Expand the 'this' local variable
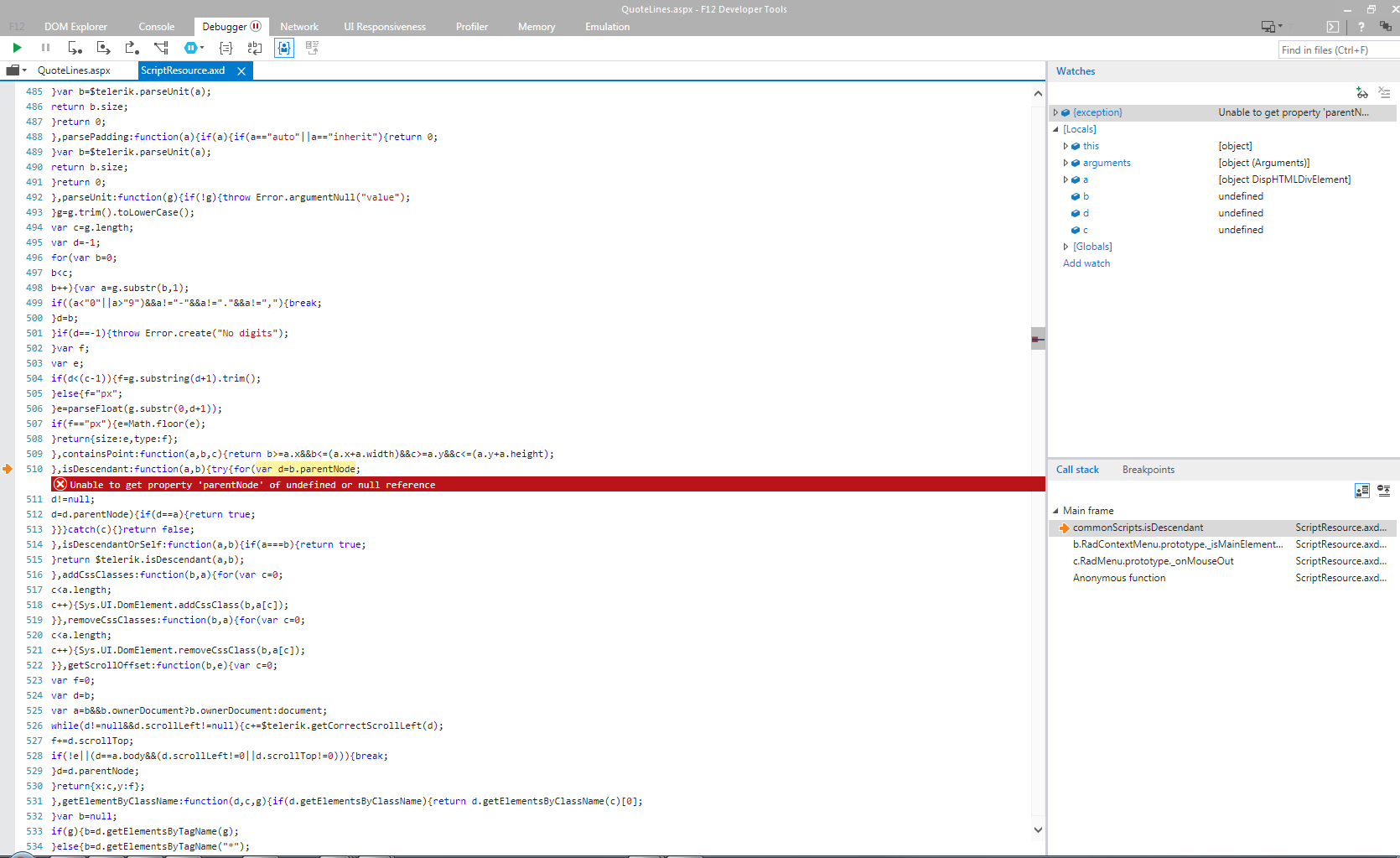Image resolution: width=1400 pixels, height=858 pixels. [1066, 146]
